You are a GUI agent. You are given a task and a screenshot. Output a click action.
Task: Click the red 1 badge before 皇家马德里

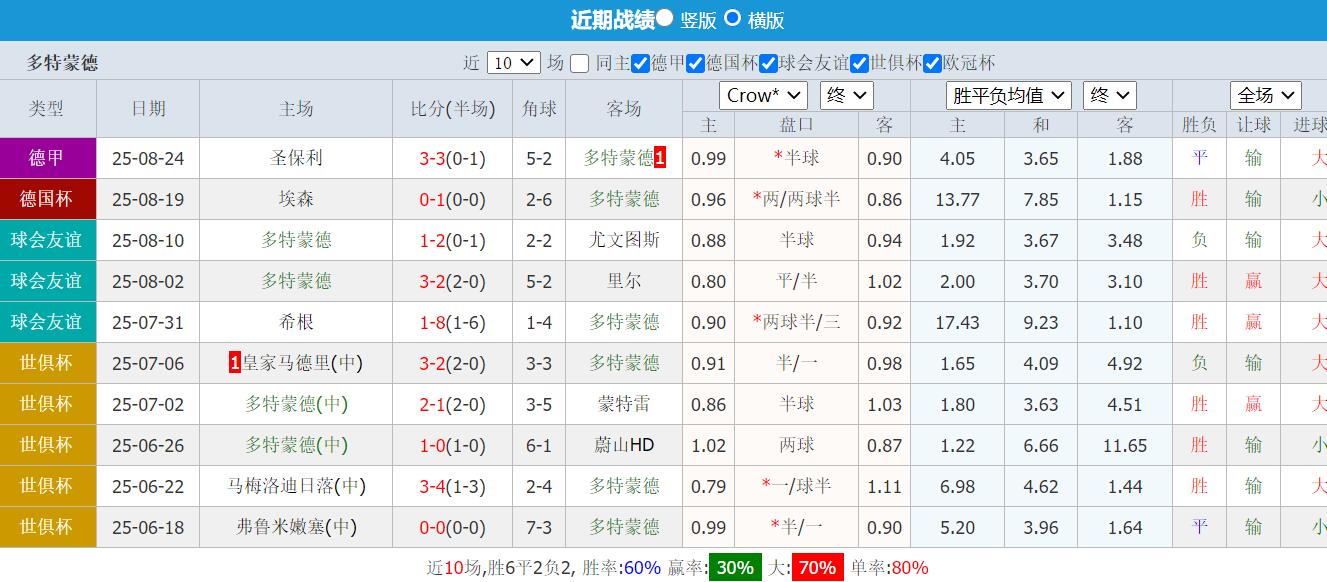coord(237,363)
